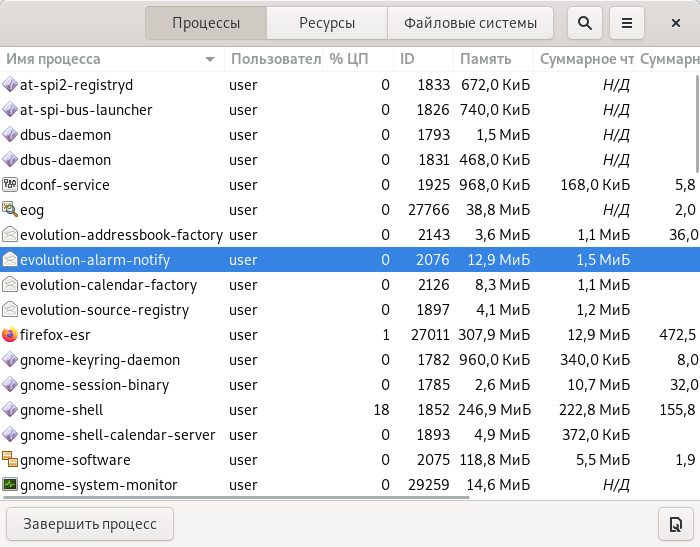
Task: Click the search magnifier icon in header
Action: tap(585, 23)
